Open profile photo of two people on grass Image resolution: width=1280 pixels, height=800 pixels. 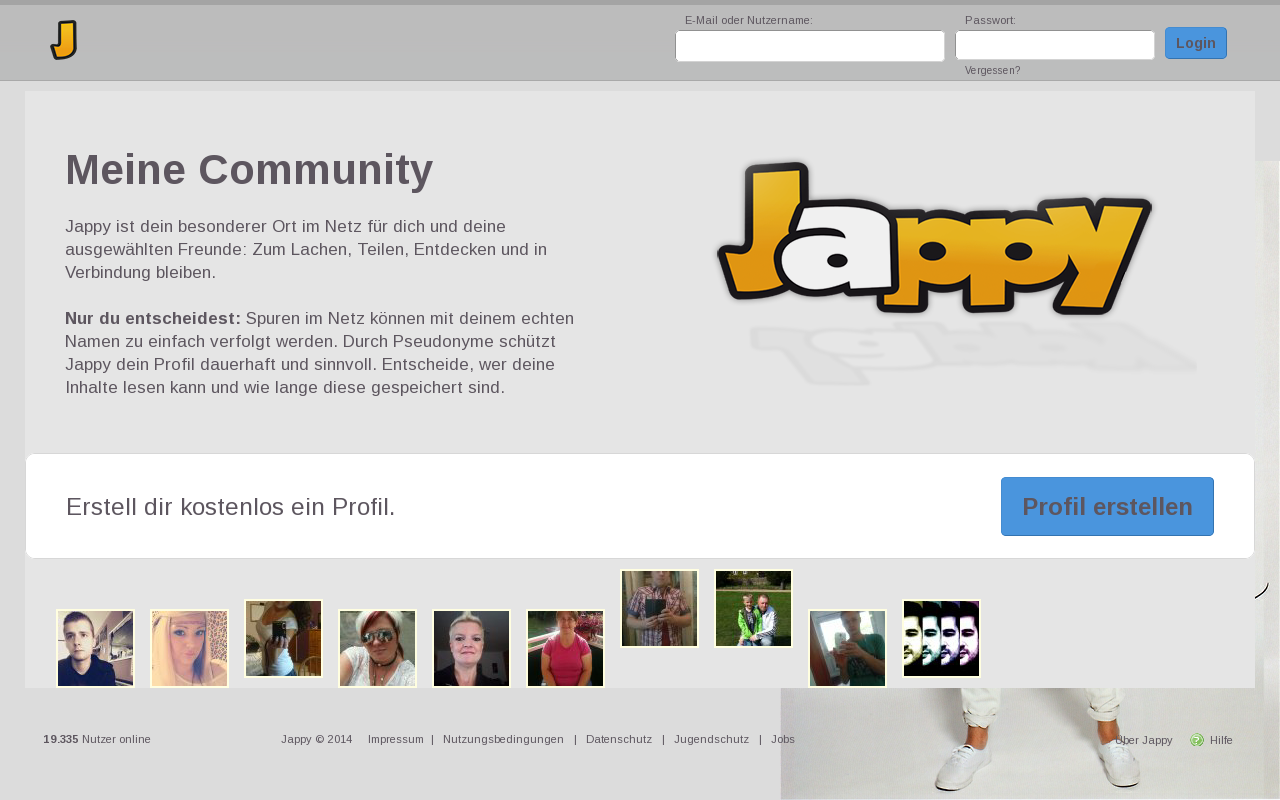click(x=754, y=609)
